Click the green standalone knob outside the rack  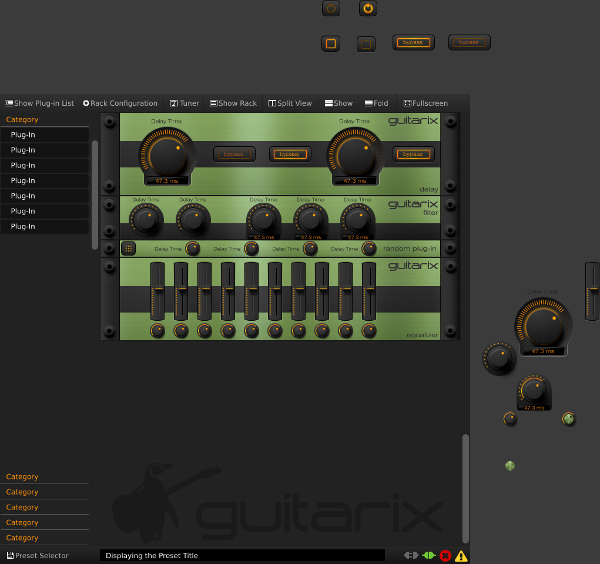569,419
